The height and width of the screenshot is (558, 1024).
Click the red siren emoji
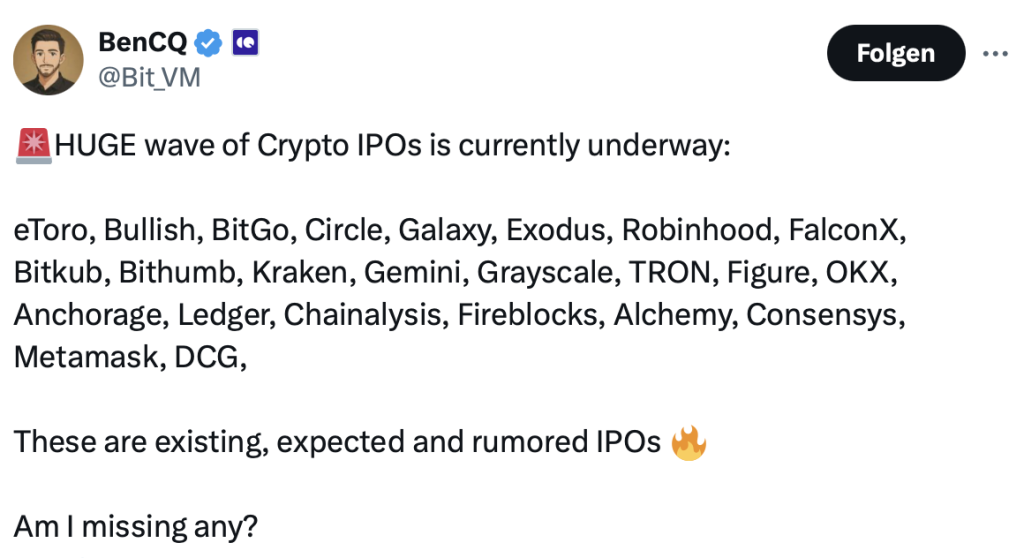pos(33,146)
